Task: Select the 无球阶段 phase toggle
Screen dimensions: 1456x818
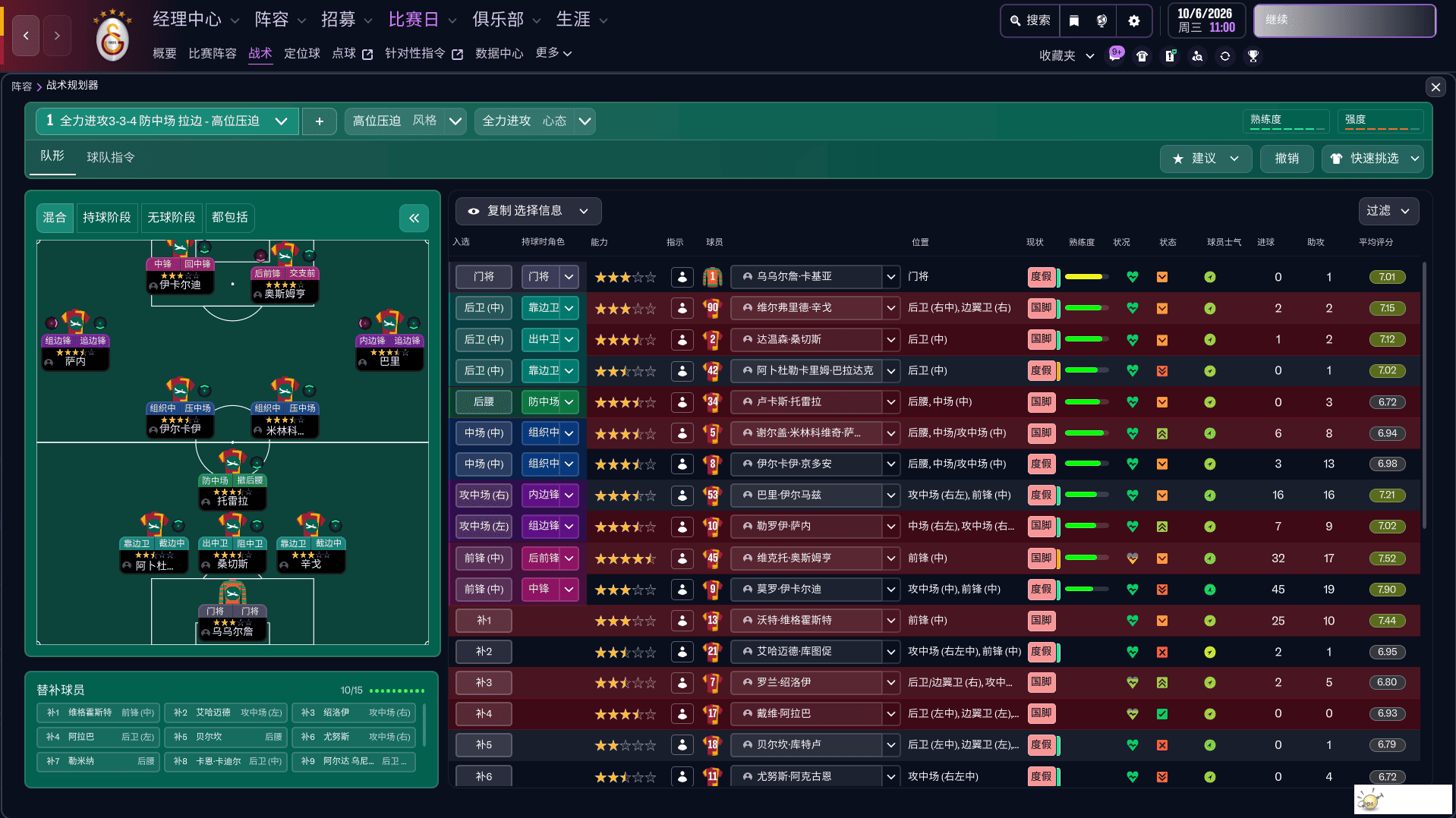Action: 171,218
